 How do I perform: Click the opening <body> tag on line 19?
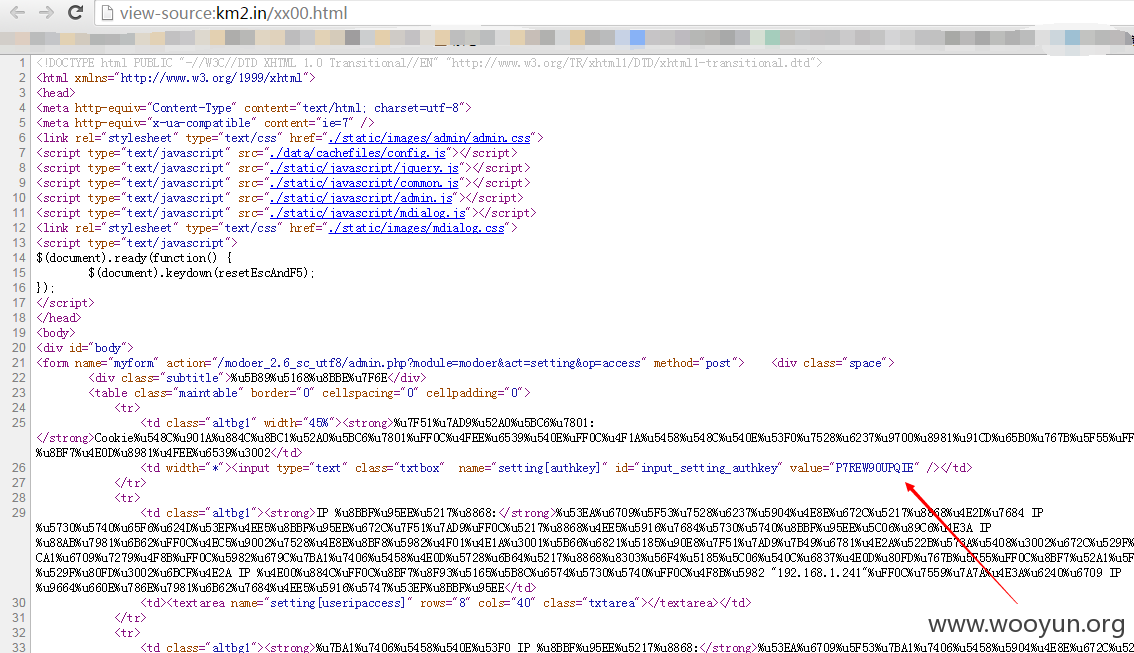(x=56, y=333)
